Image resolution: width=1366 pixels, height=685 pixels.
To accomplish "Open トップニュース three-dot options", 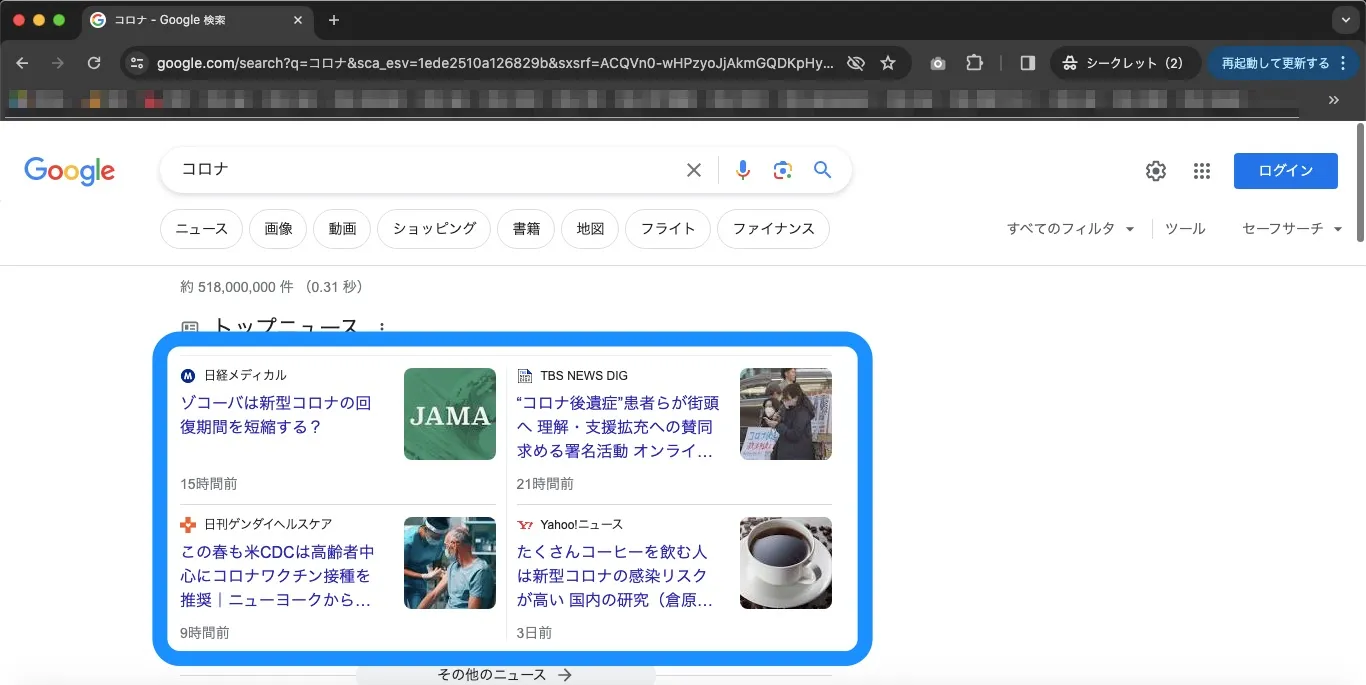I will pos(381,327).
